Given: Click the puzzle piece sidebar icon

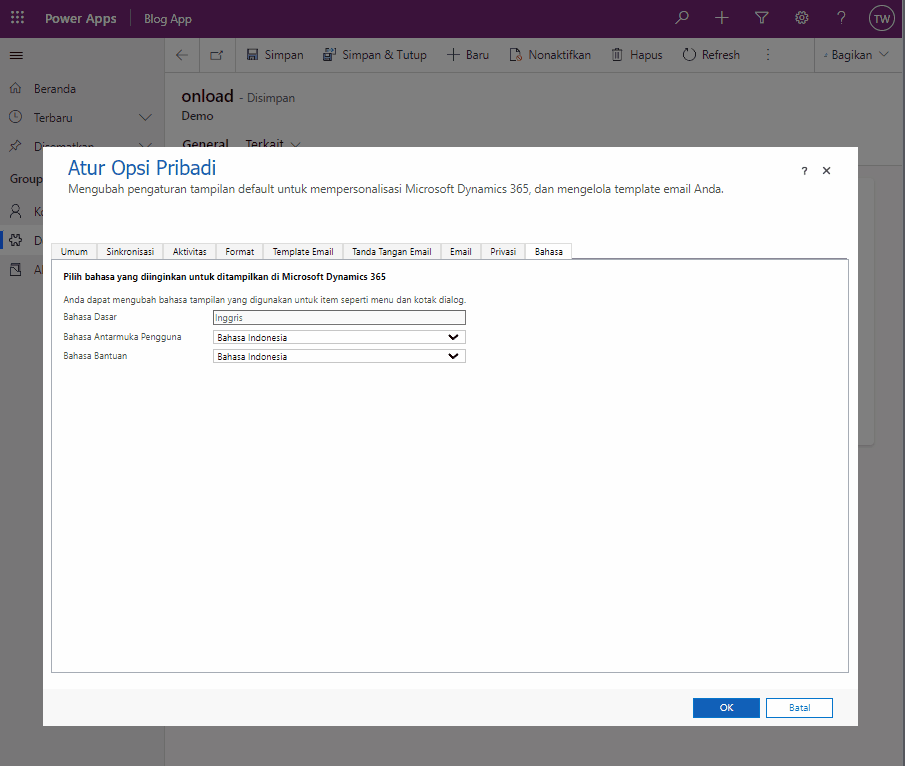Looking at the screenshot, I should tap(16, 240).
